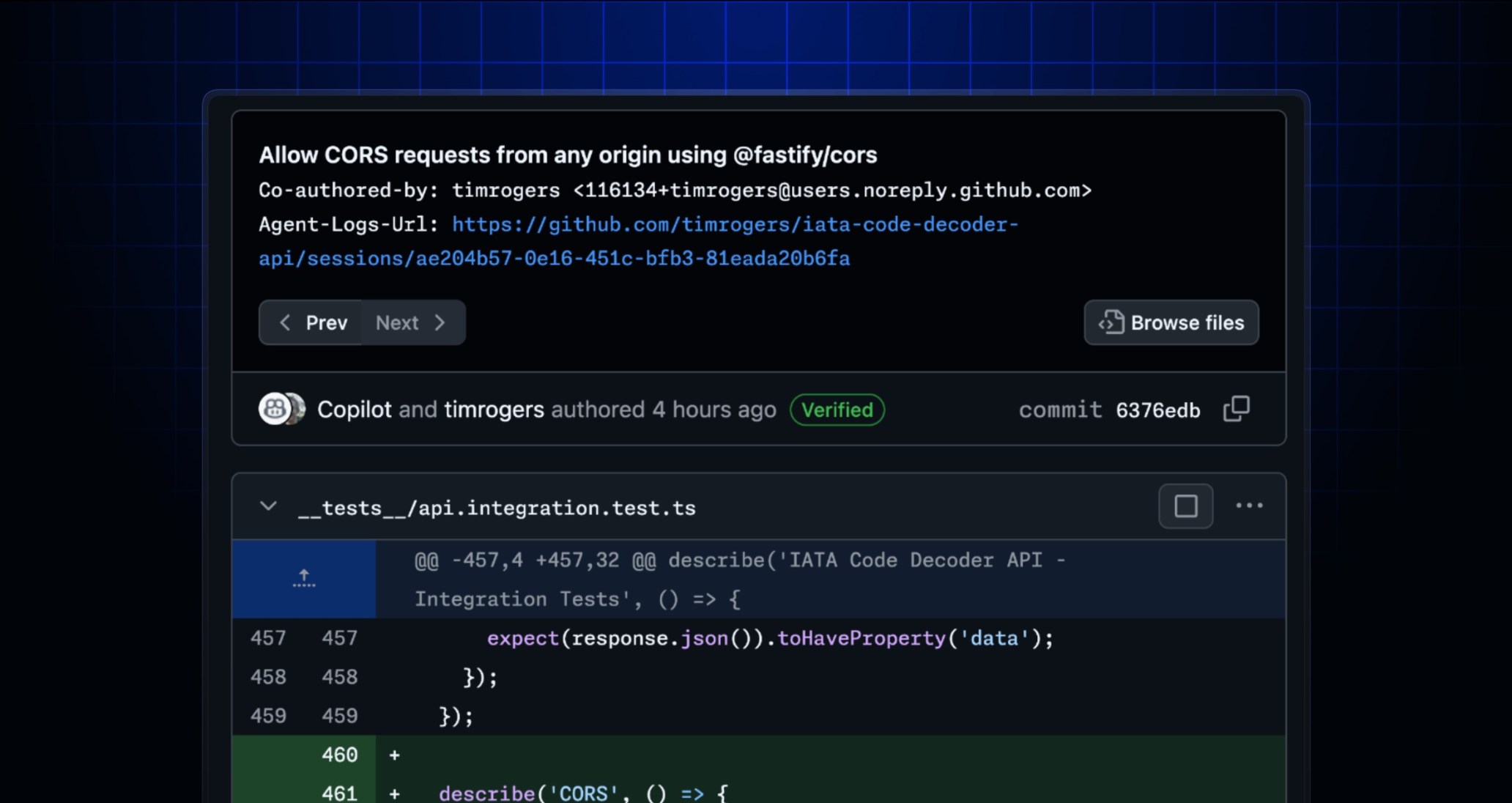1512x803 pixels.
Task: Open timrogers author profile link
Action: coord(494,410)
